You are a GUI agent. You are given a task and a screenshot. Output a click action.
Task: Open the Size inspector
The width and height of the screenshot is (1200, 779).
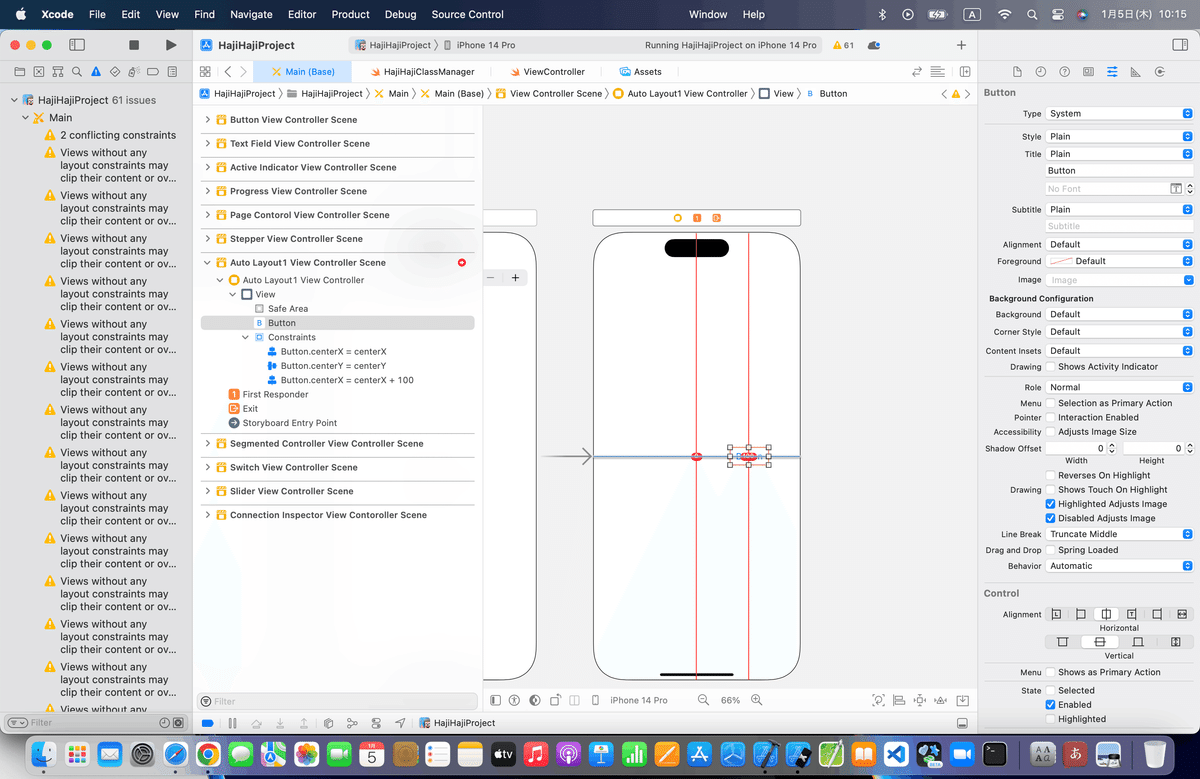click(x=1135, y=72)
